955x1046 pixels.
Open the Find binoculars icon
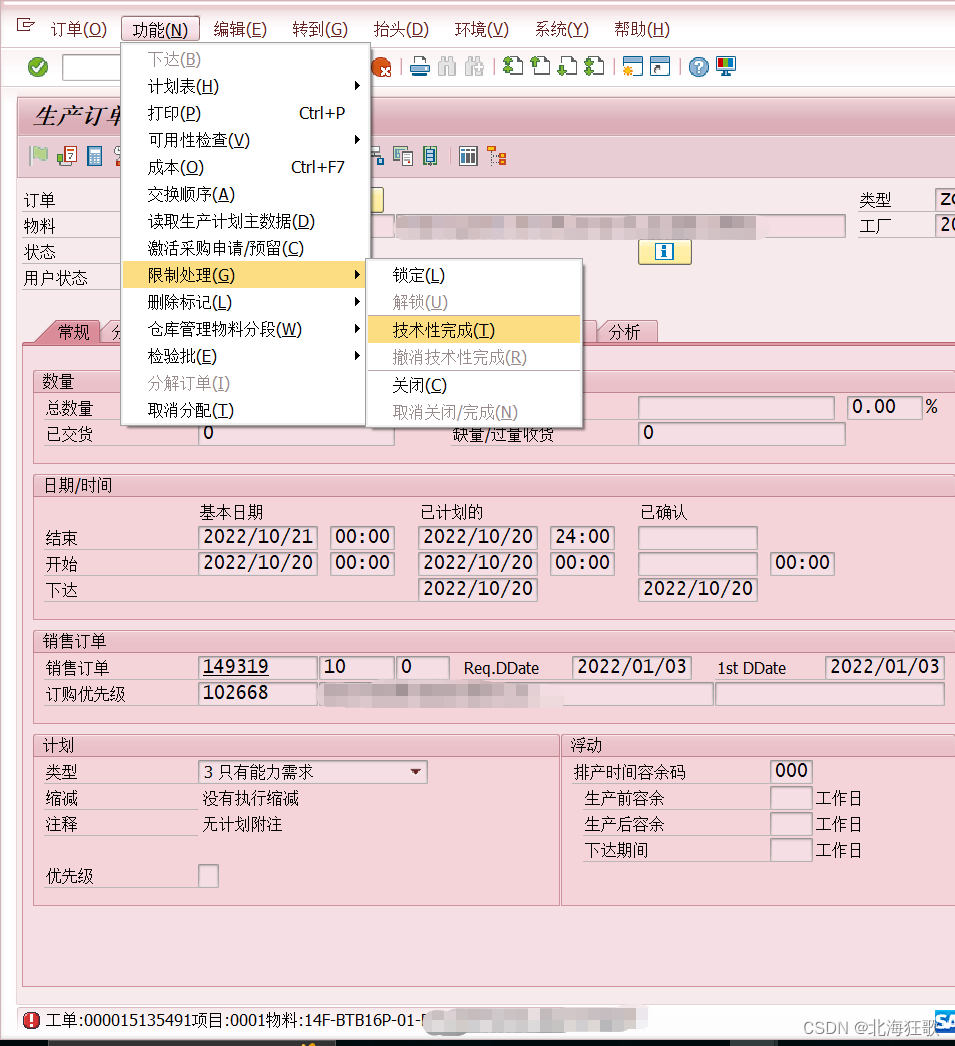[448, 67]
